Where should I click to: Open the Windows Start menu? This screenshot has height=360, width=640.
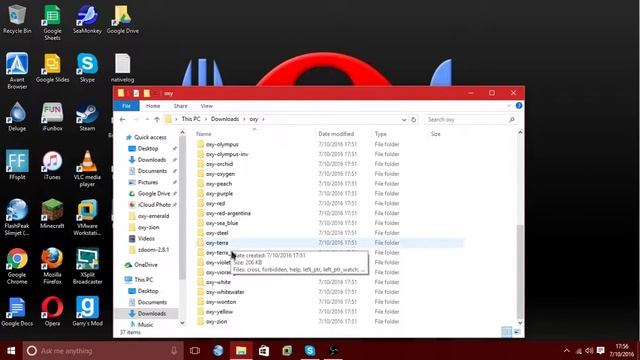click(11, 351)
